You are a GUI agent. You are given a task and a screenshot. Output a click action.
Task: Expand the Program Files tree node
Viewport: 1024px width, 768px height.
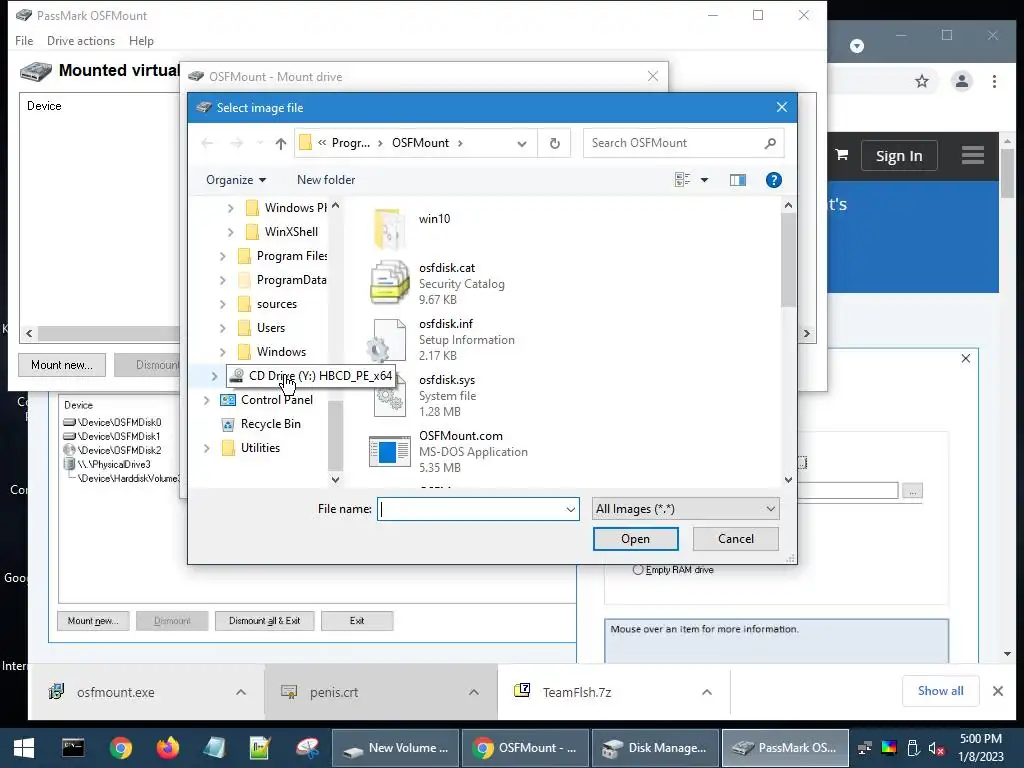(223, 256)
